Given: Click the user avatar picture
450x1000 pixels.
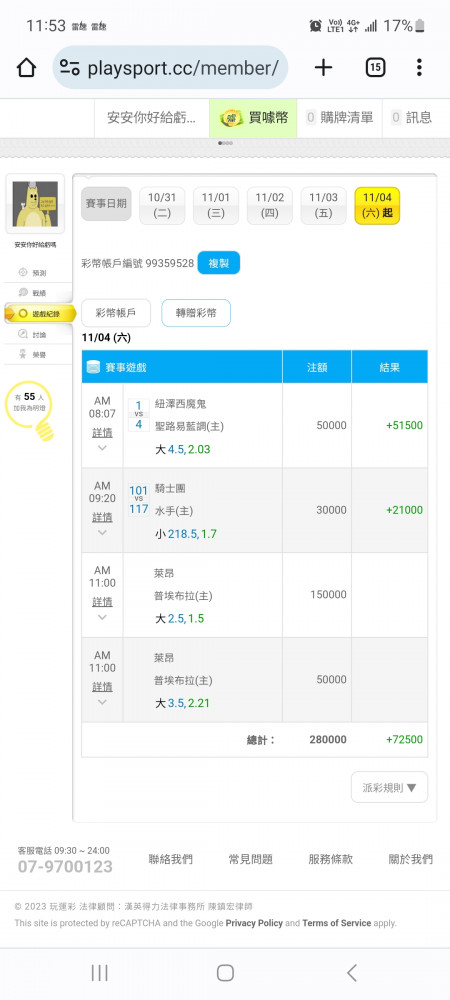Looking at the screenshot, I should (x=35, y=204).
